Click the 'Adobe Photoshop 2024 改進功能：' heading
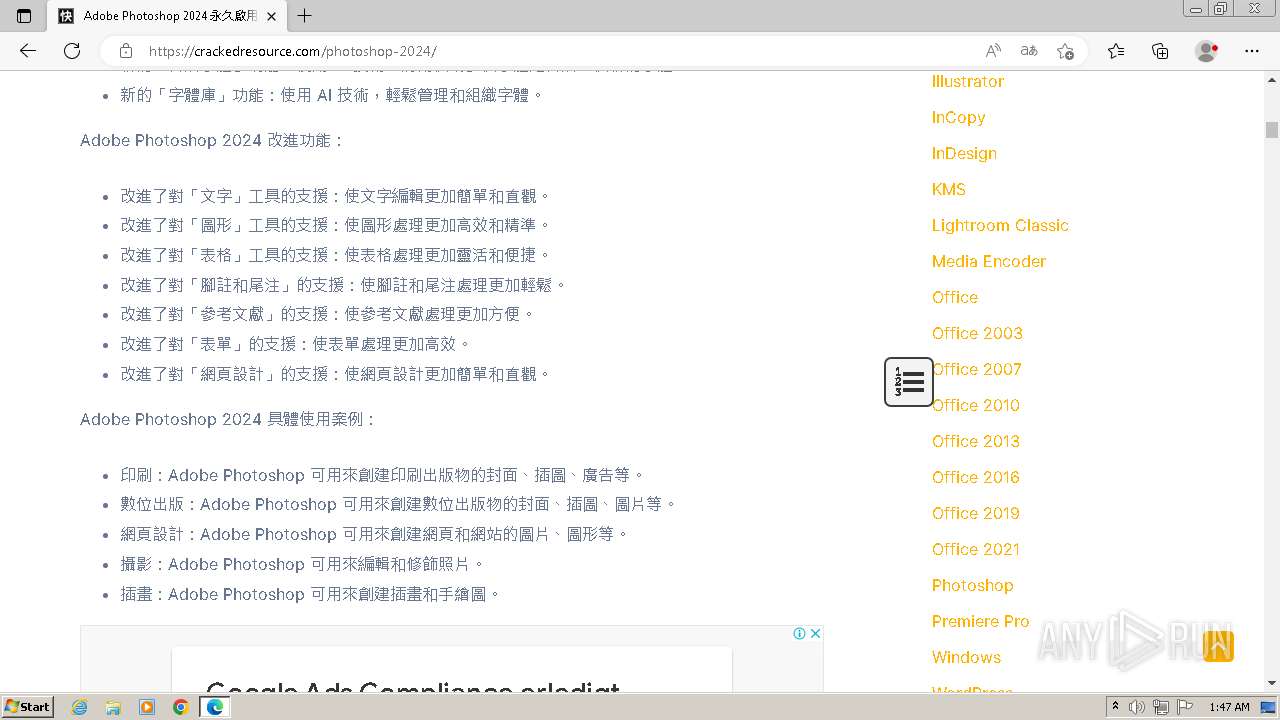The image size is (1280, 720). pos(211,140)
